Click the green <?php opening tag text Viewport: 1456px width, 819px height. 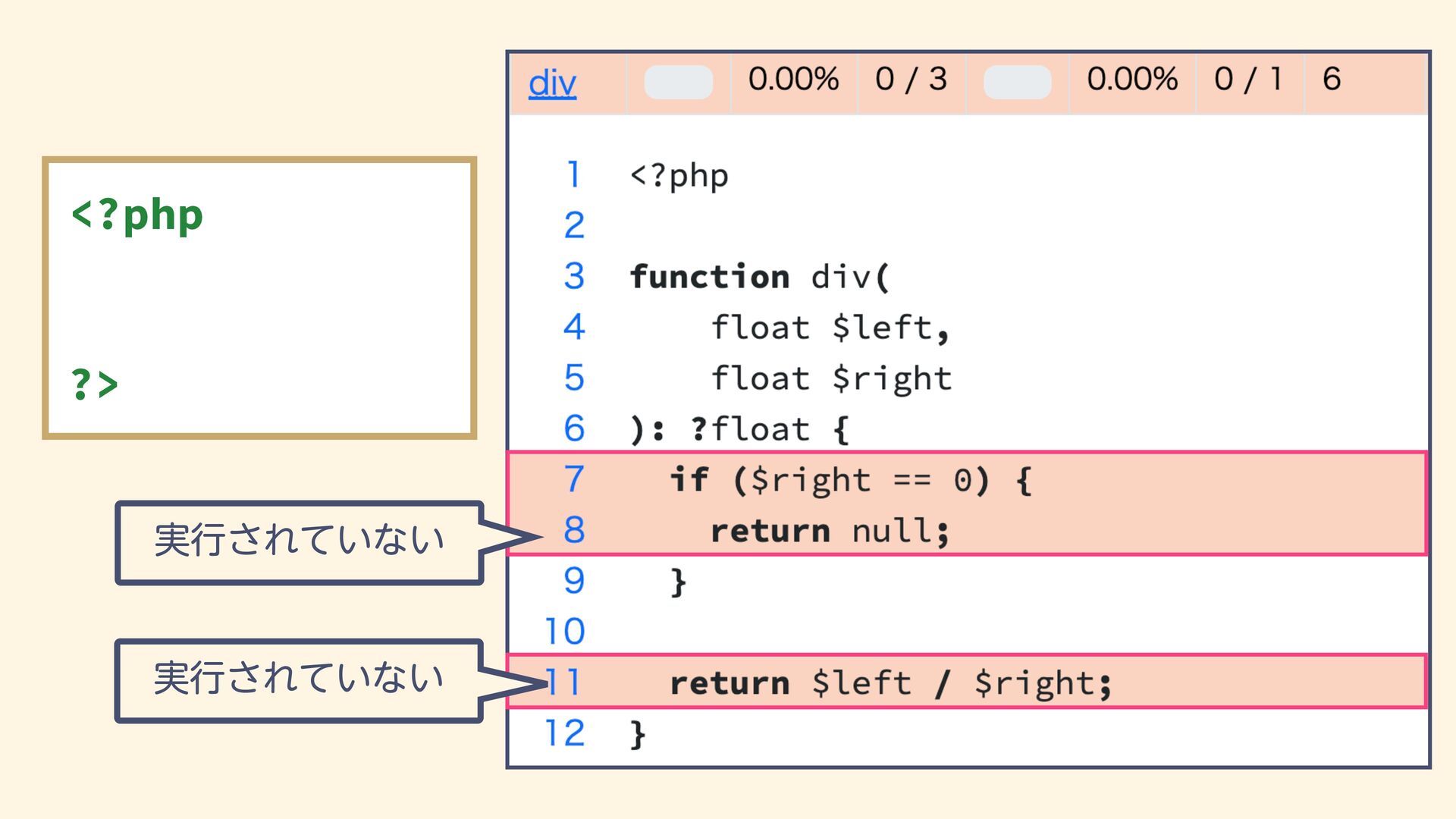(137, 215)
